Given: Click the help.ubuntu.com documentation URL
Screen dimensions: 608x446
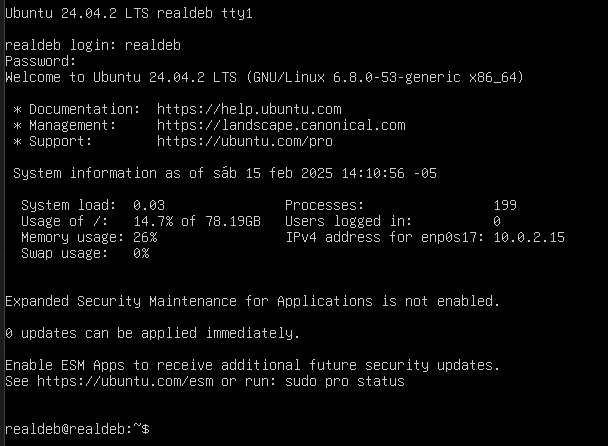Looking at the screenshot, I should (x=249, y=110).
